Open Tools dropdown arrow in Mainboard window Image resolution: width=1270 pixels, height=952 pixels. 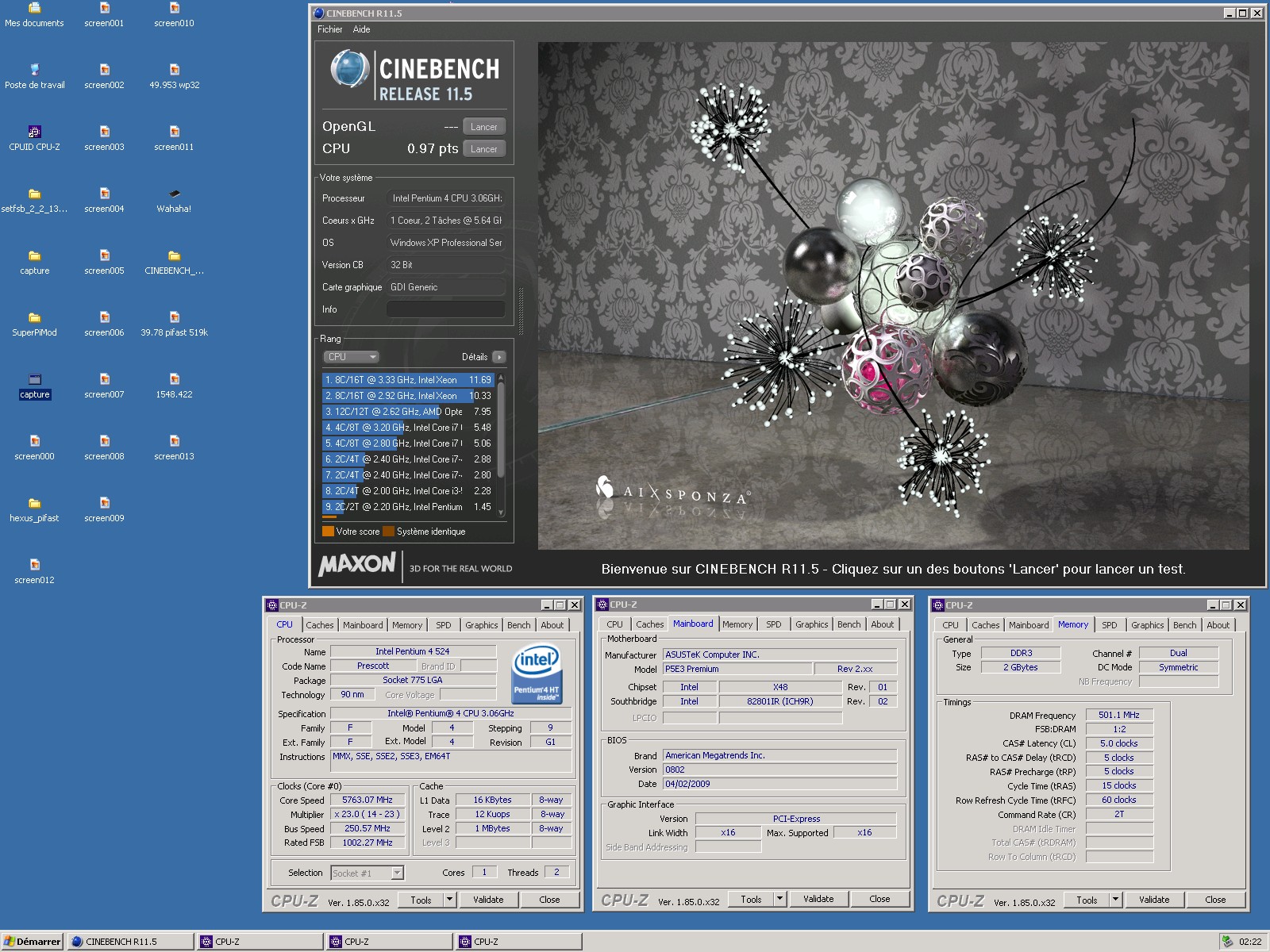[x=779, y=899]
